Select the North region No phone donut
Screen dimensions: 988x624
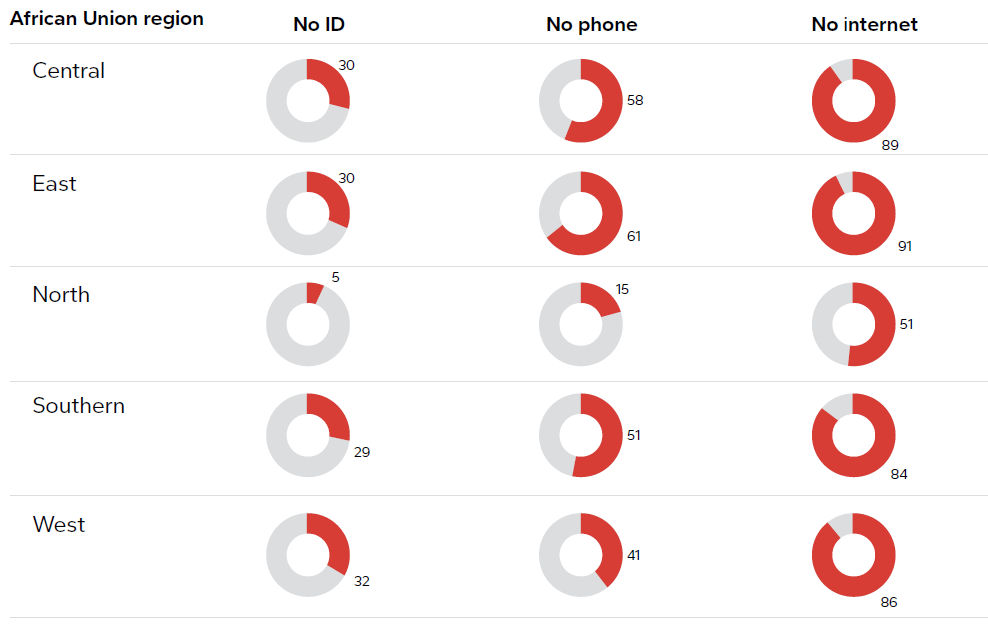(581, 325)
